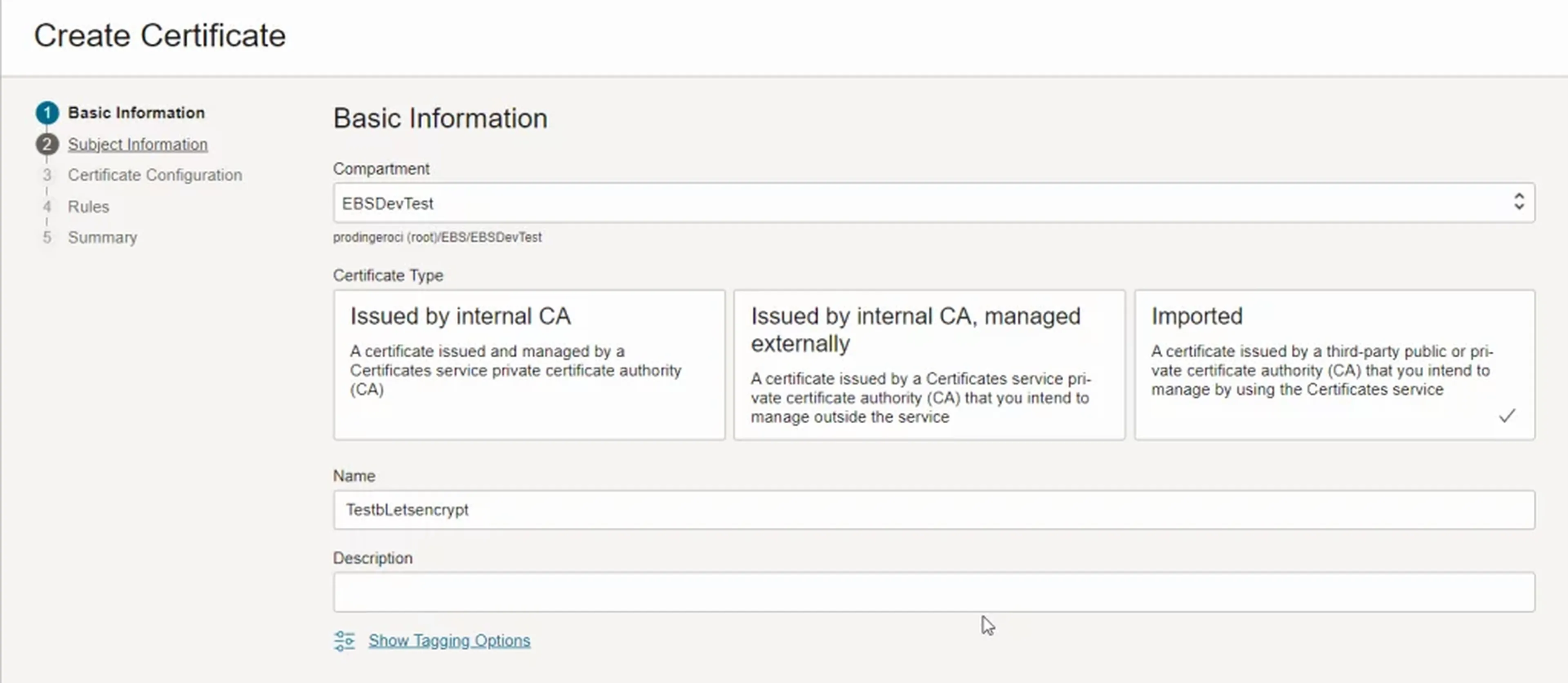Image resolution: width=1568 pixels, height=683 pixels.
Task: Click the Basic Information section heading
Action: point(440,118)
